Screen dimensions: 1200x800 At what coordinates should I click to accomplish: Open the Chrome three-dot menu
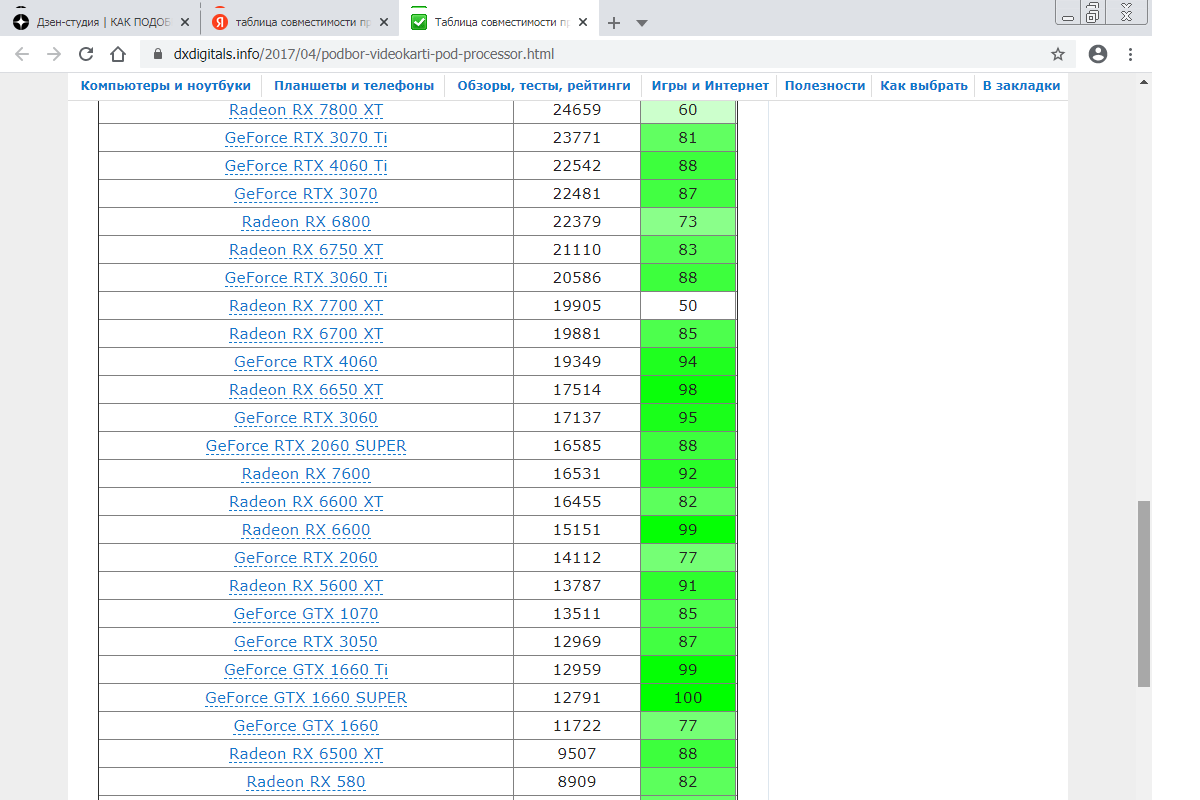(1131, 54)
